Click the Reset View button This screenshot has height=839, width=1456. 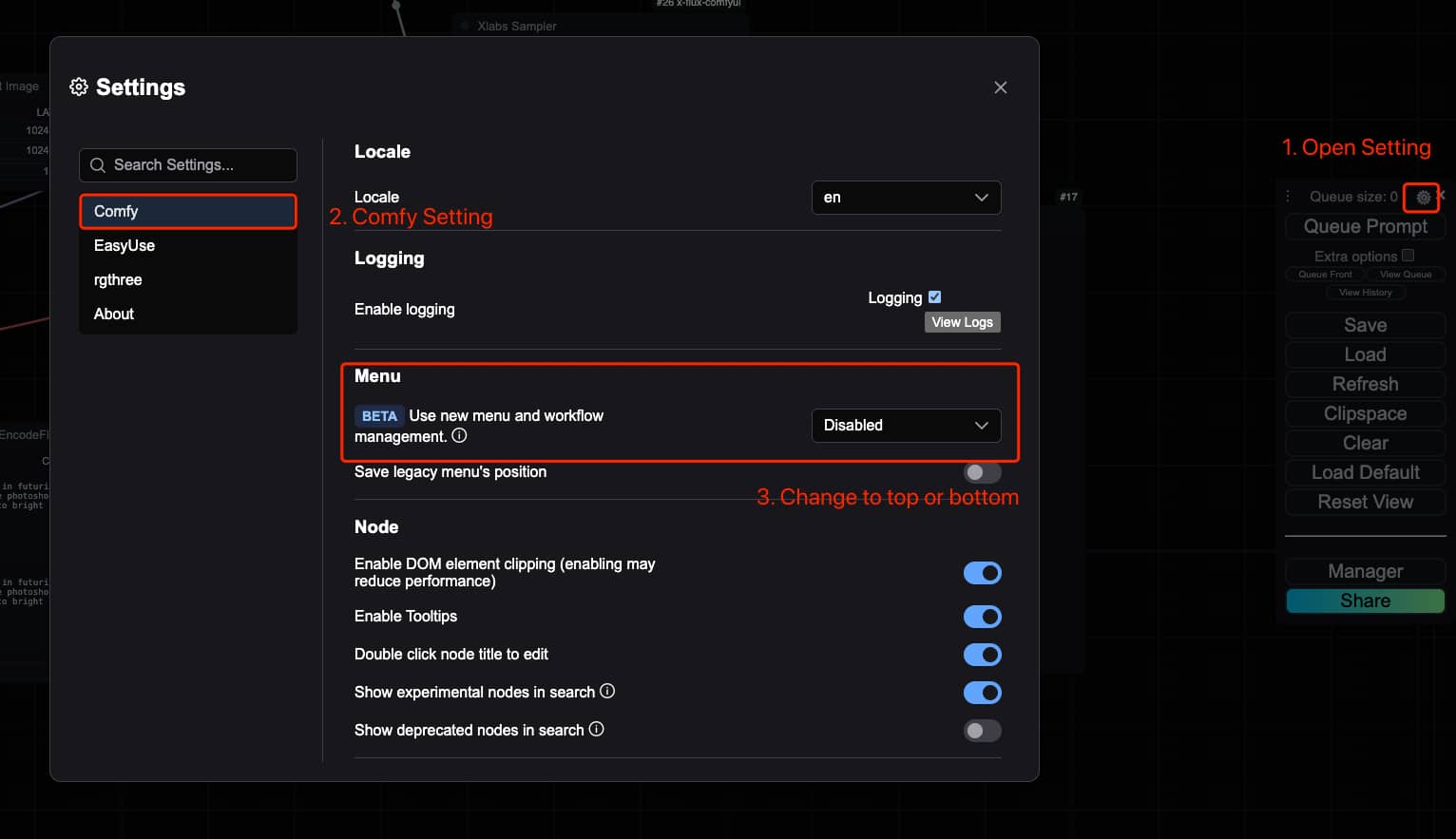tap(1365, 502)
